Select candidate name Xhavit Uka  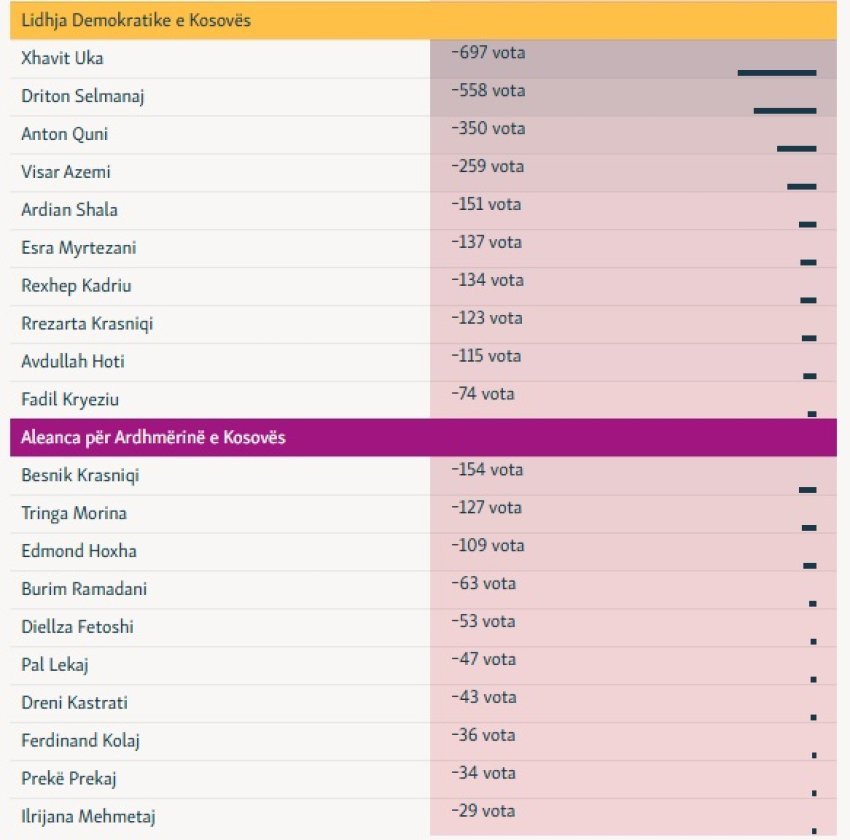point(62,58)
